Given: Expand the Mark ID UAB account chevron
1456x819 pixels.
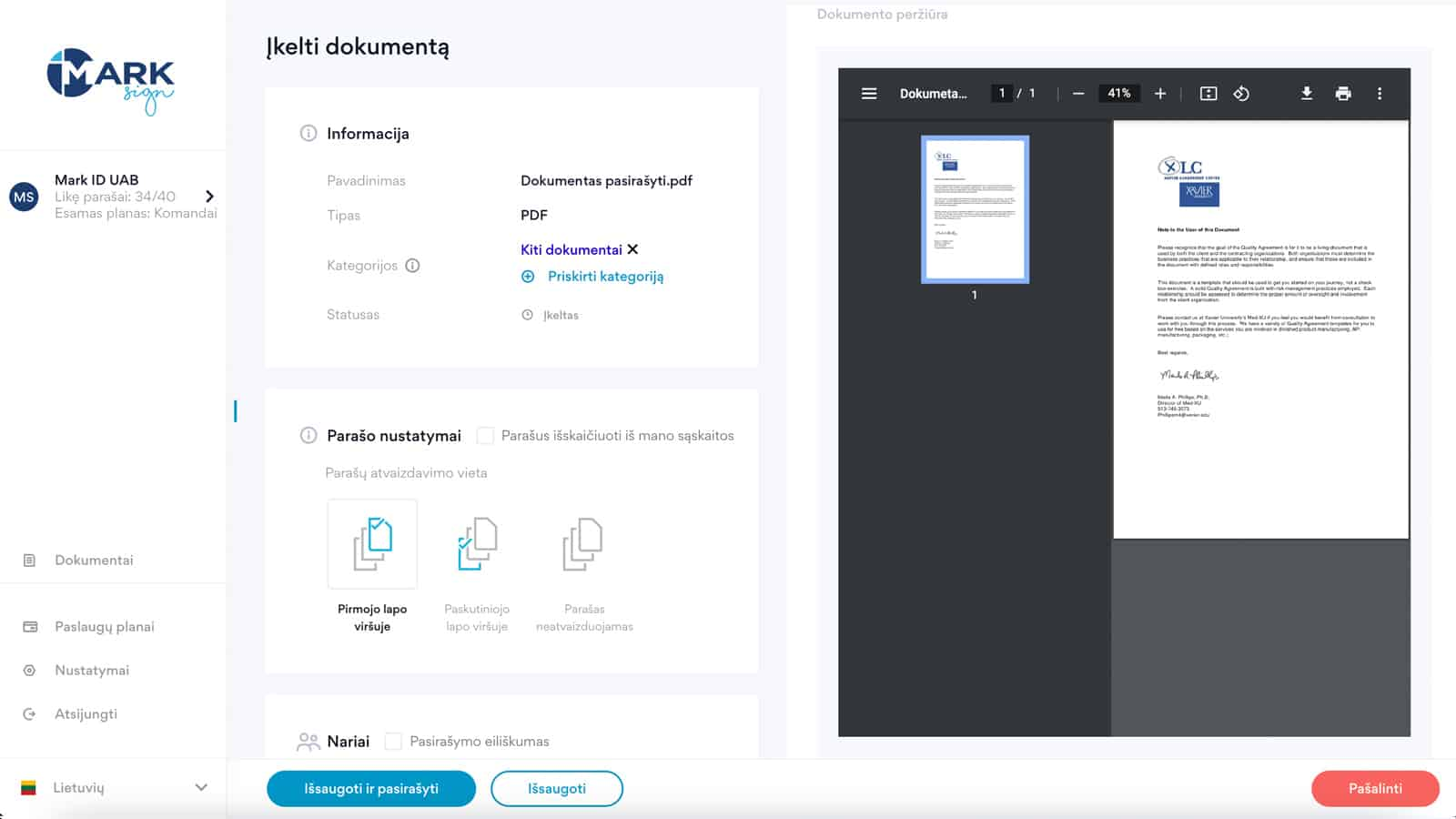Looking at the screenshot, I should [x=210, y=197].
